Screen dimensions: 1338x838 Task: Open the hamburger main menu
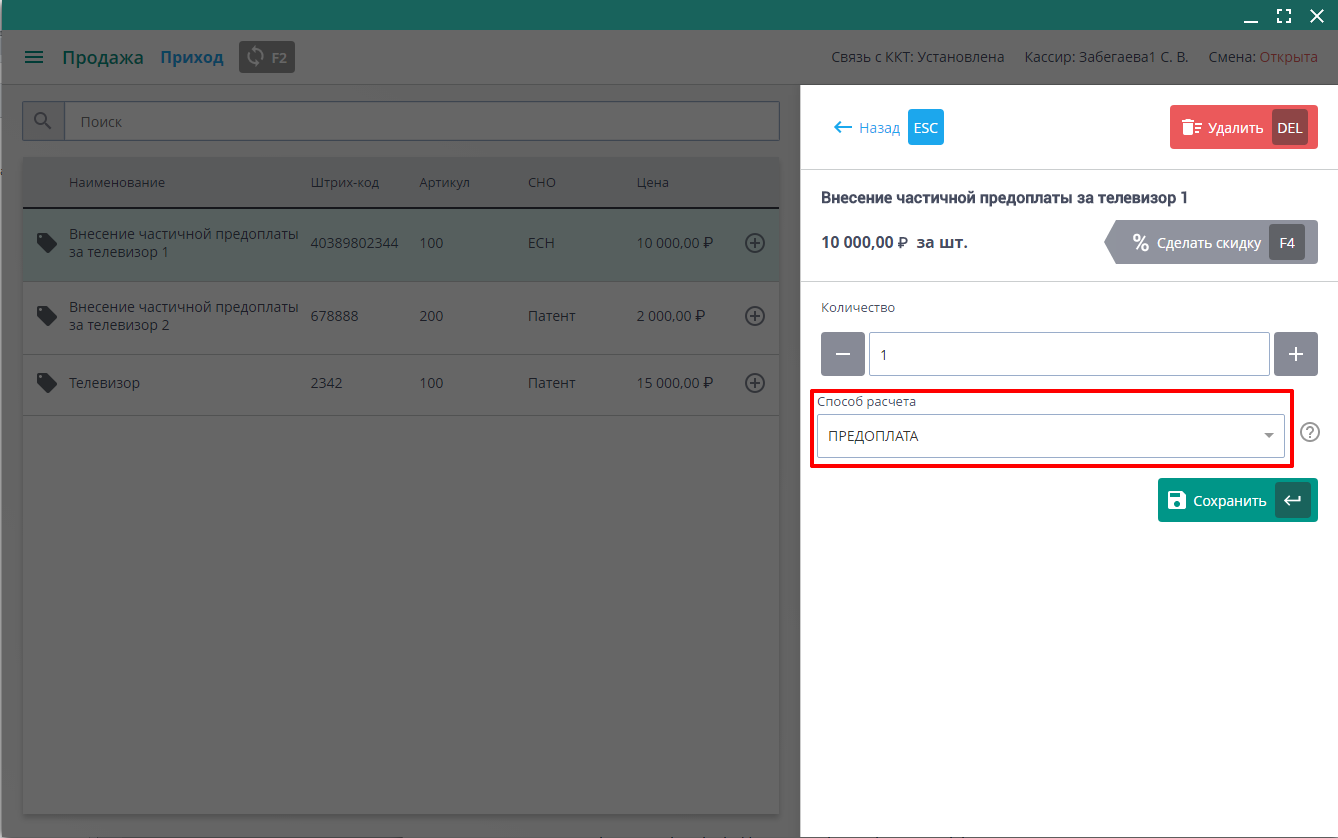tap(34, 58)
